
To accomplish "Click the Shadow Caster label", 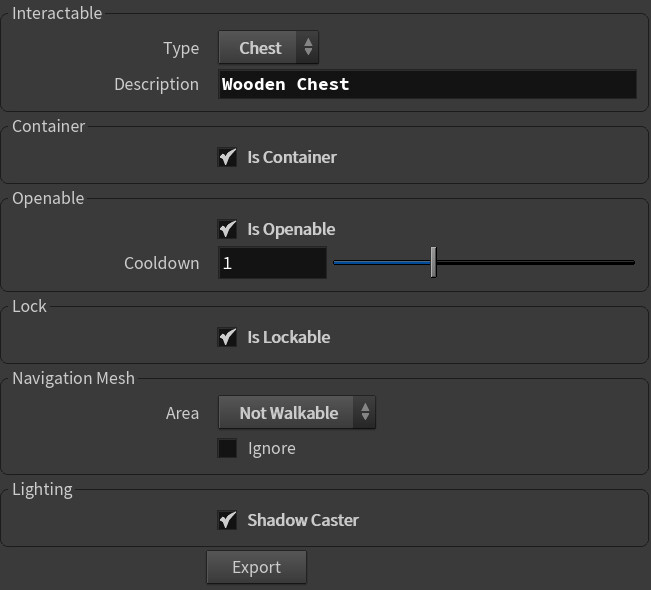I will coord(303,520).
